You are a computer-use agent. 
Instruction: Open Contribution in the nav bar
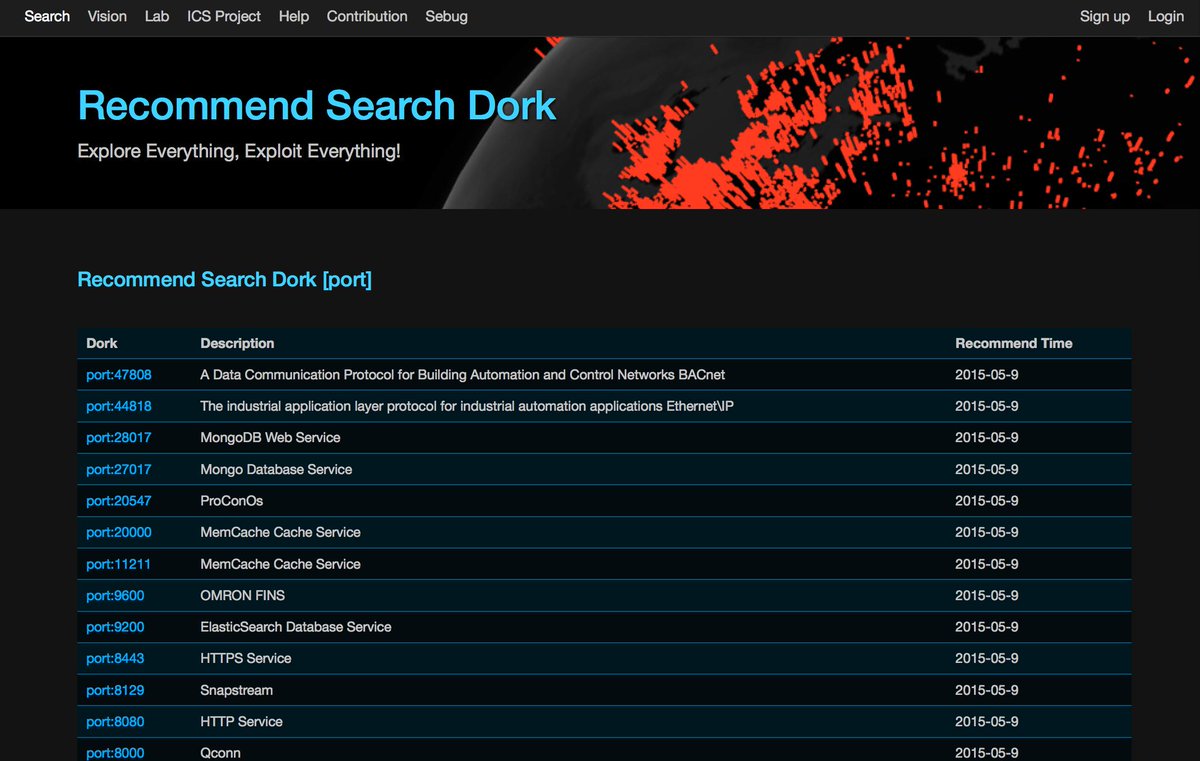coord(367,16)
